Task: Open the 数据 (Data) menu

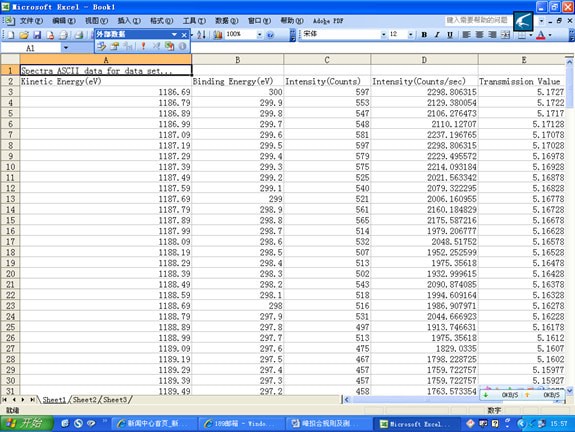Action: pos(227,21)
